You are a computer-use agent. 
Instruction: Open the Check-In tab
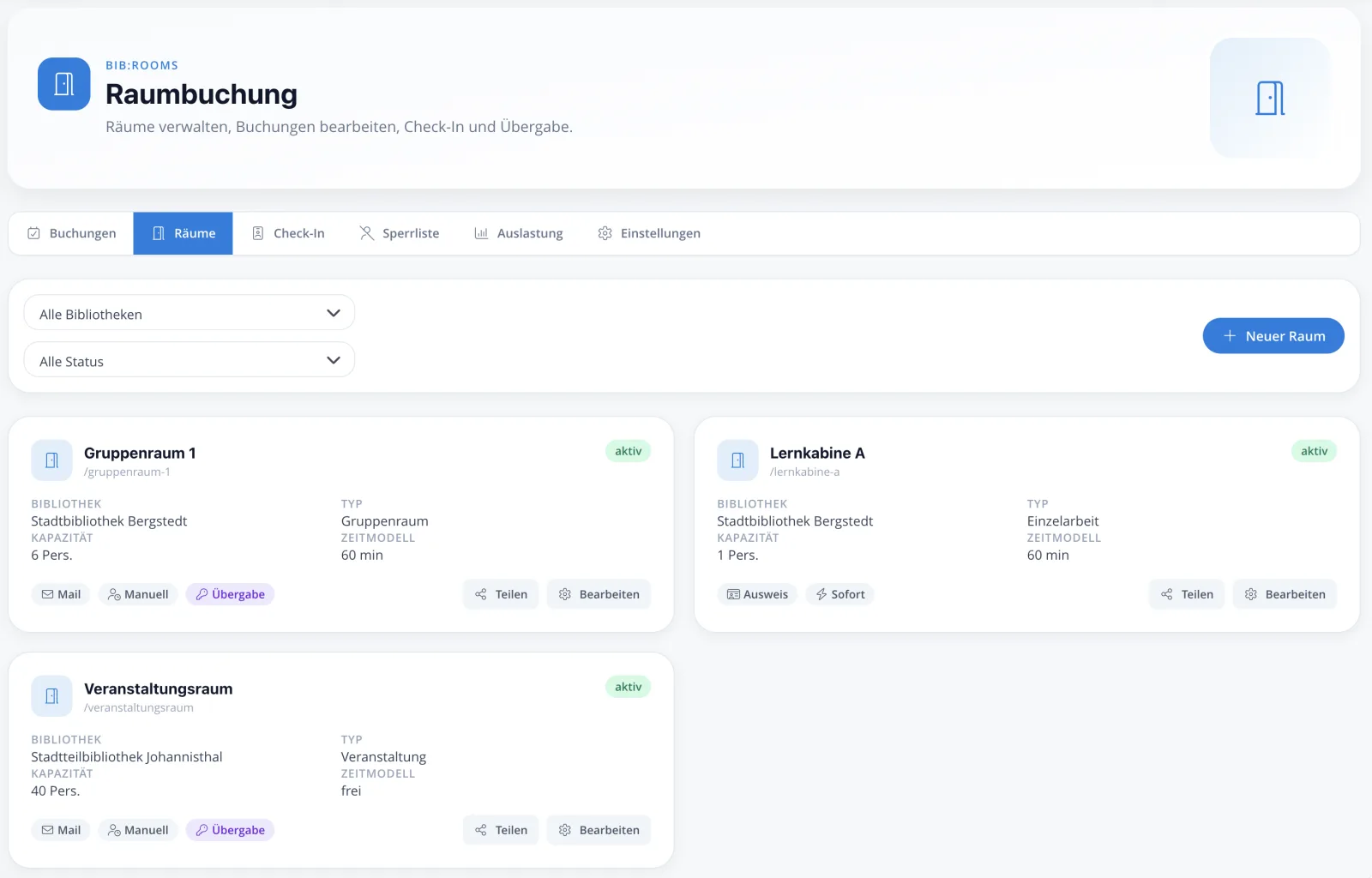tap(288, 233)
